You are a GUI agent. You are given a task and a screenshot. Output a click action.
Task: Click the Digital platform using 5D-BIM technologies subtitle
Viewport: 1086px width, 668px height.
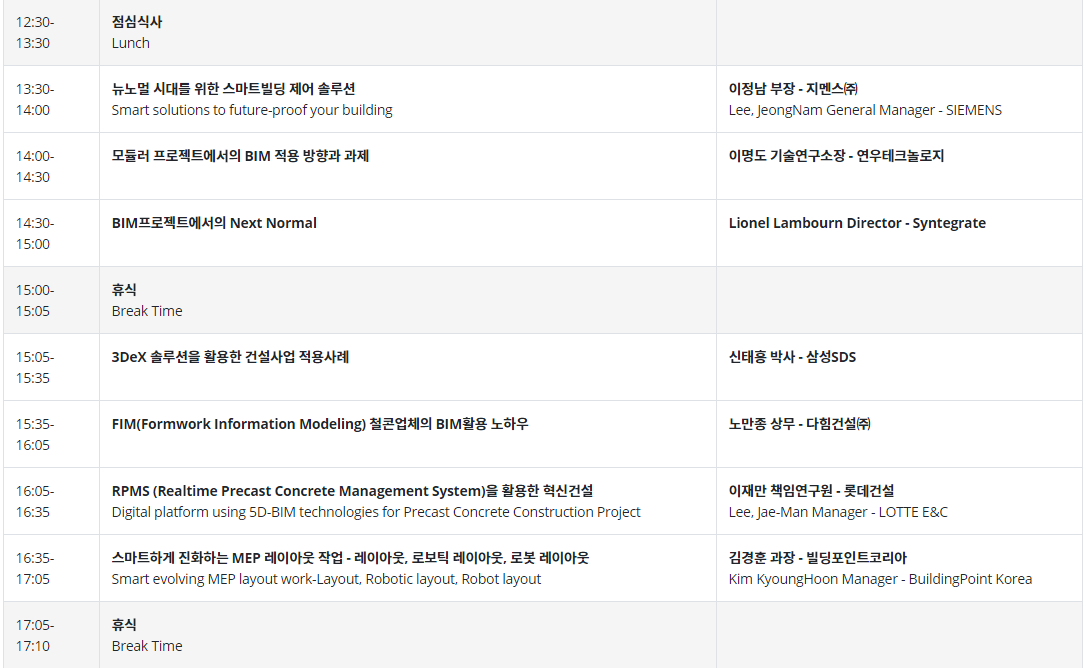click(x=376, y=512)
